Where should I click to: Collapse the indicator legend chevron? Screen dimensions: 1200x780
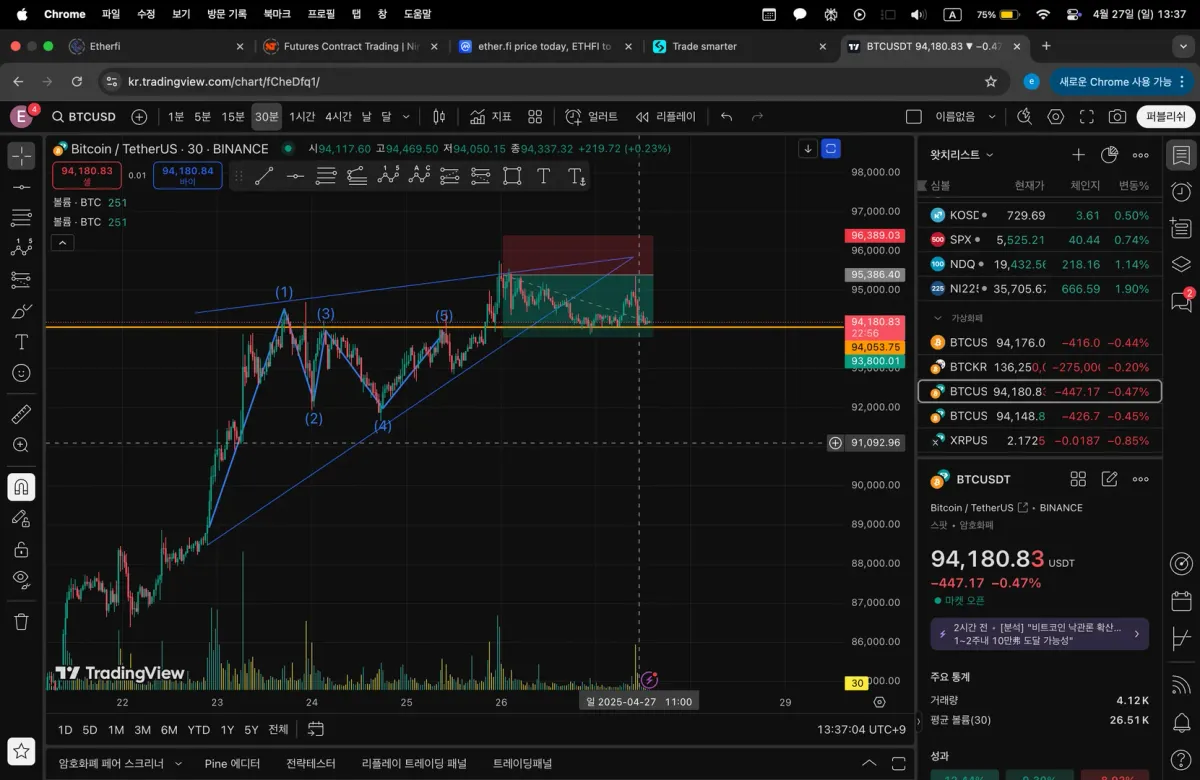pos(62,242)
